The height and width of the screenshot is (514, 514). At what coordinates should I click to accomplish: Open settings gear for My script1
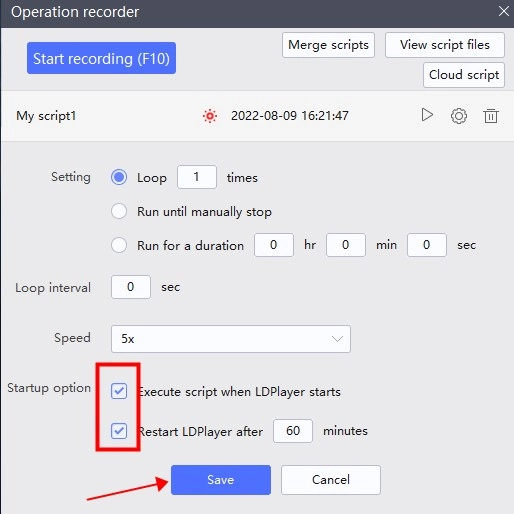[x=459, y=116]
